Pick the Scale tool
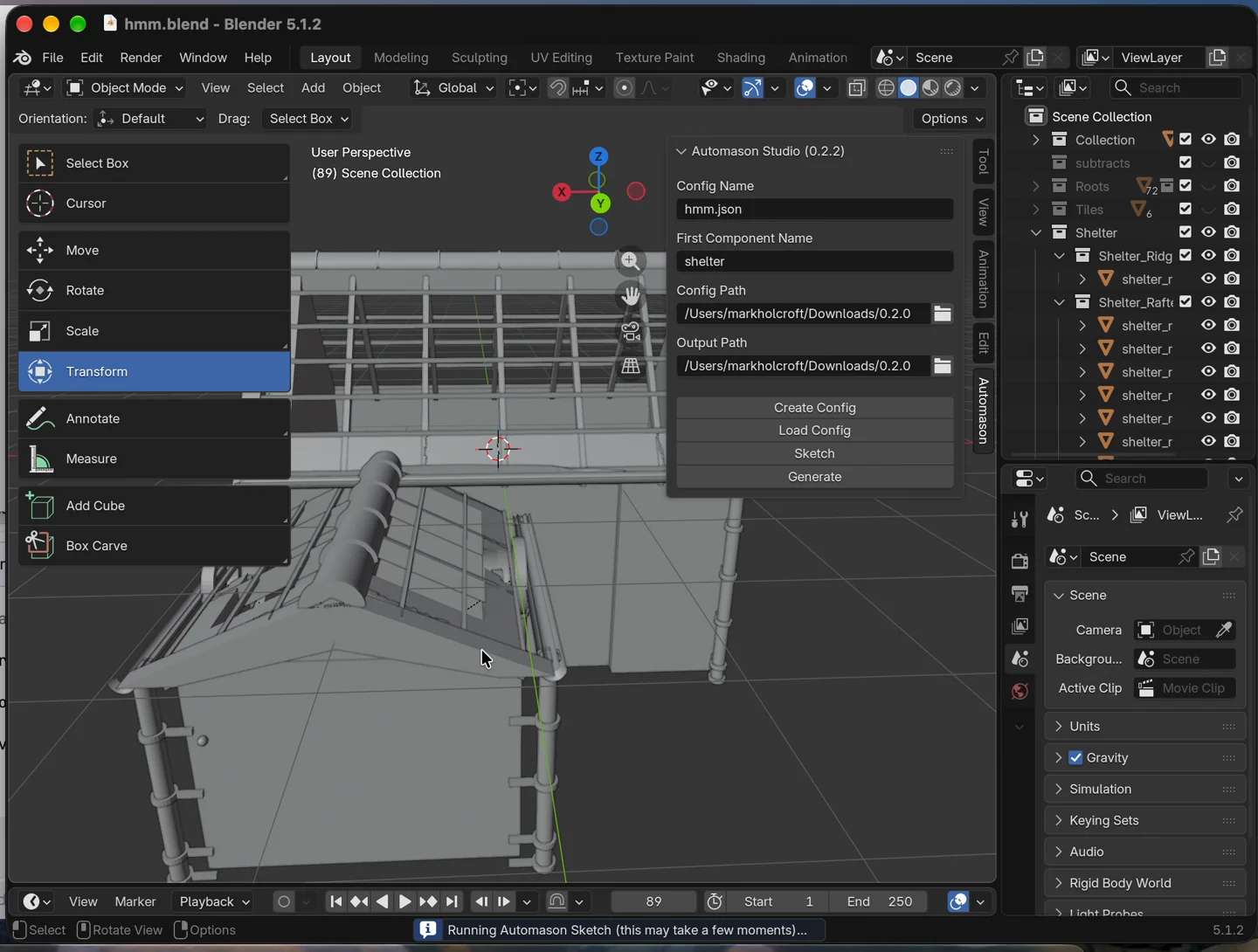The height and width of the screenshot is (952, 1258). pyautogui.click(x=154, y=331)
